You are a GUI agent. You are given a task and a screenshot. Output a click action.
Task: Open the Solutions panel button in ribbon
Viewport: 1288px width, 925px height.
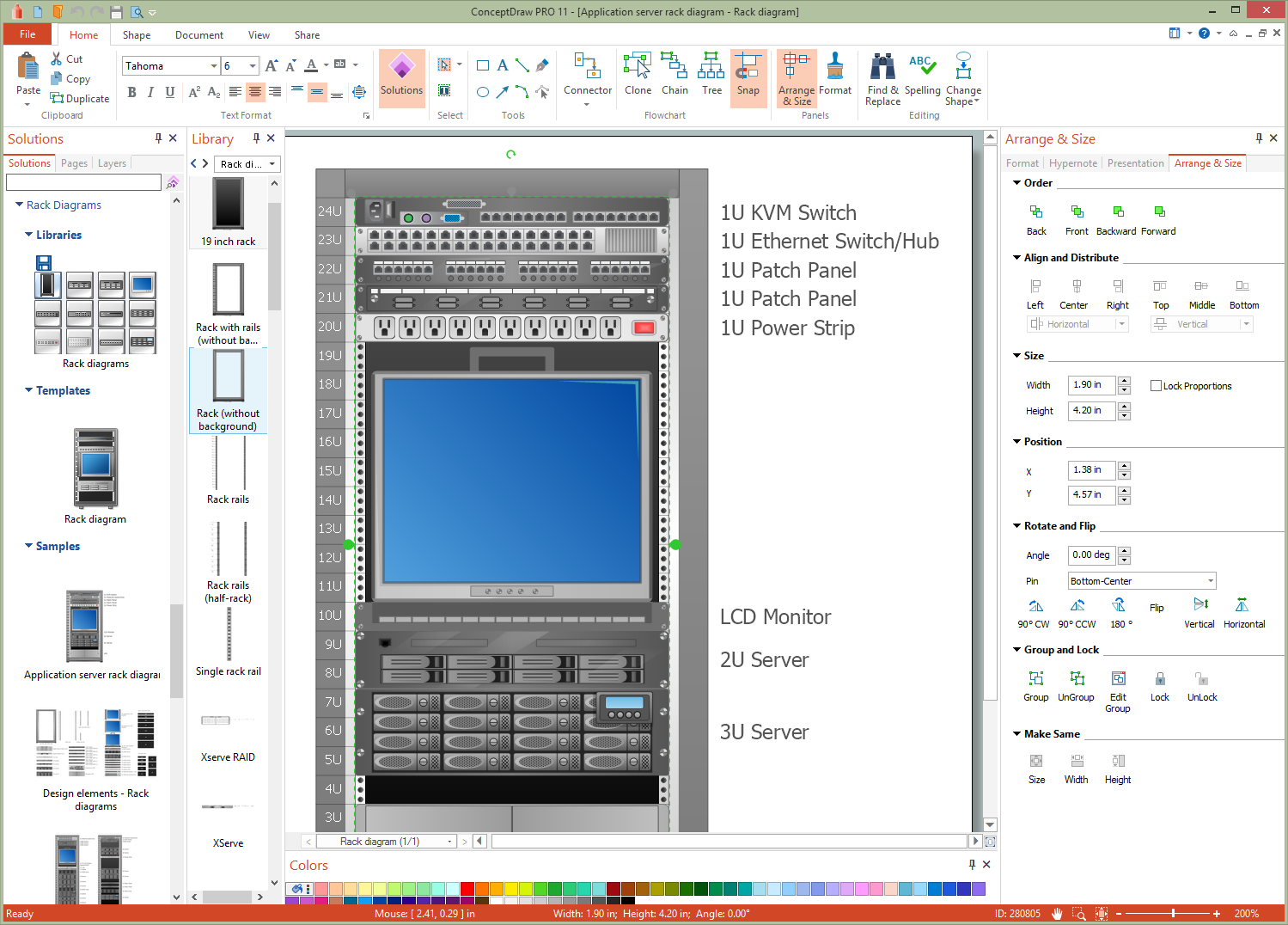click(x=401, y=77)
